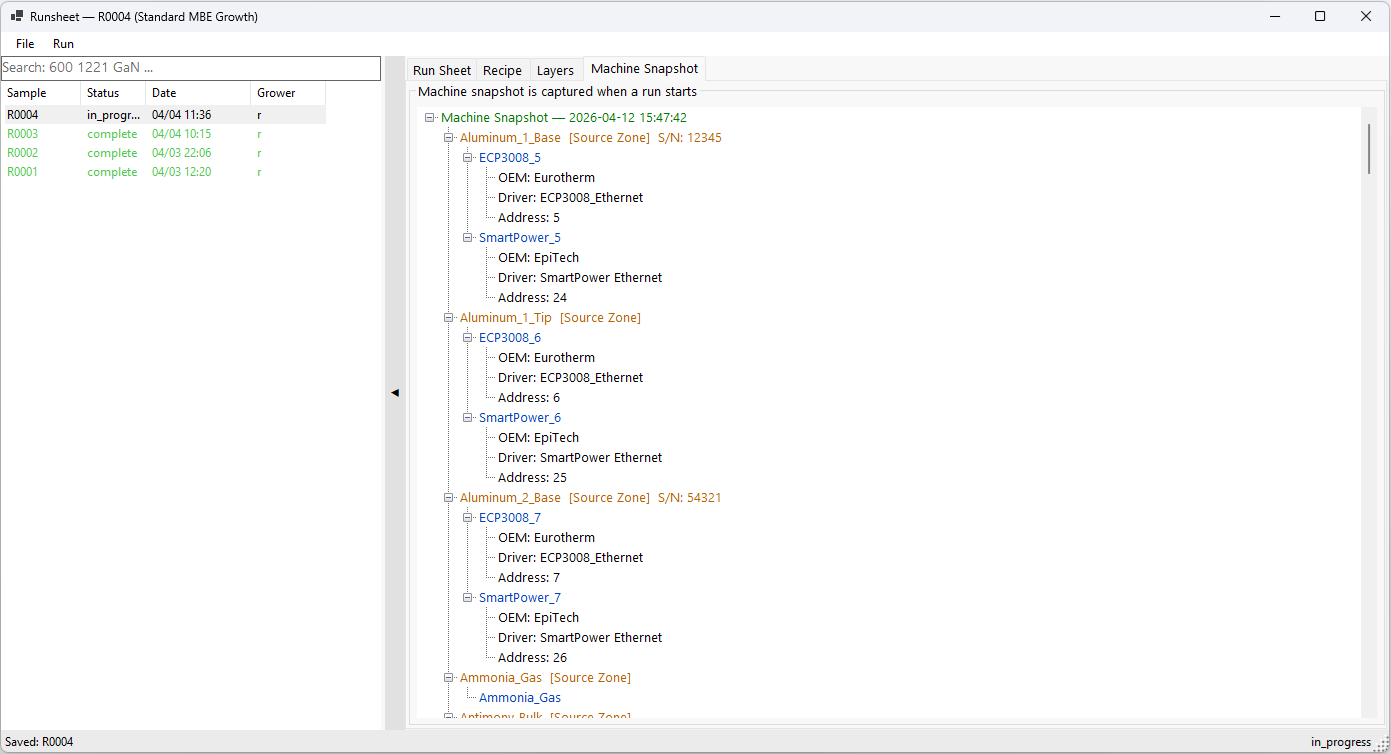Screen dimensions: 1391x754
Task: Collapse the SmartPower_6 node
Action: (468, 418)
